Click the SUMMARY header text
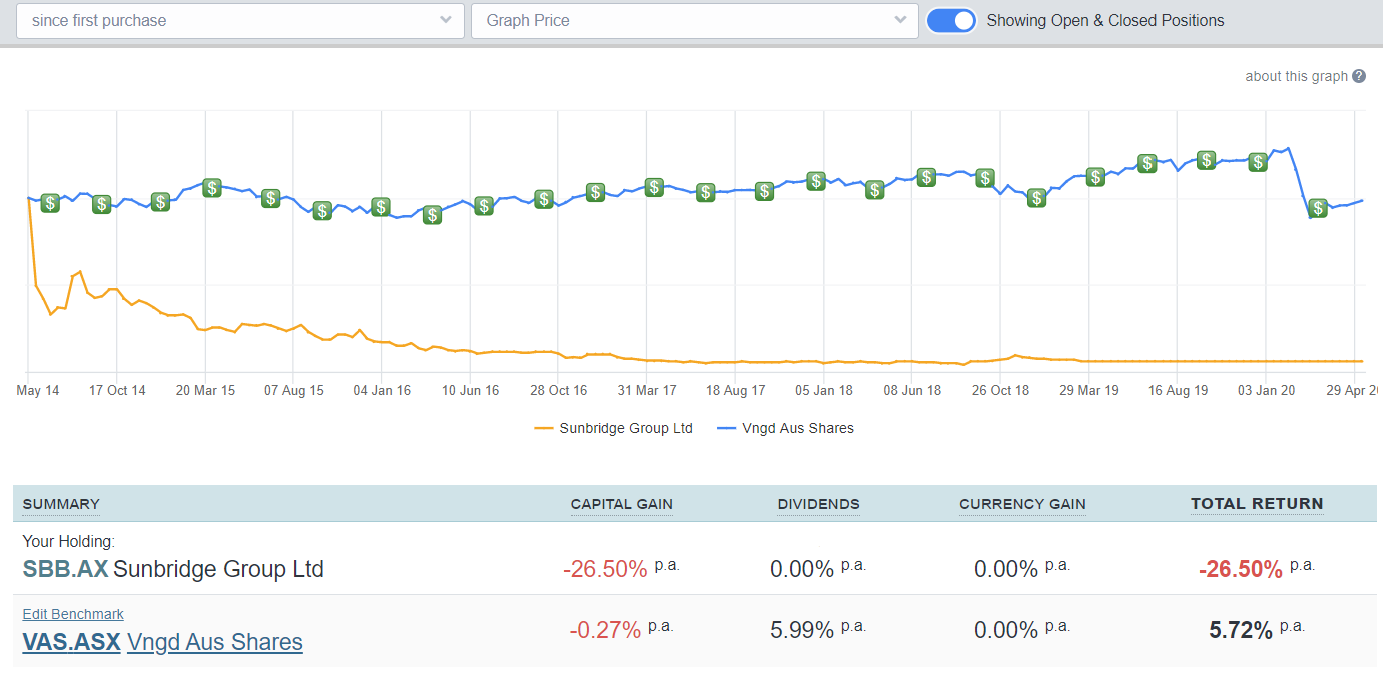 (61, 504)
